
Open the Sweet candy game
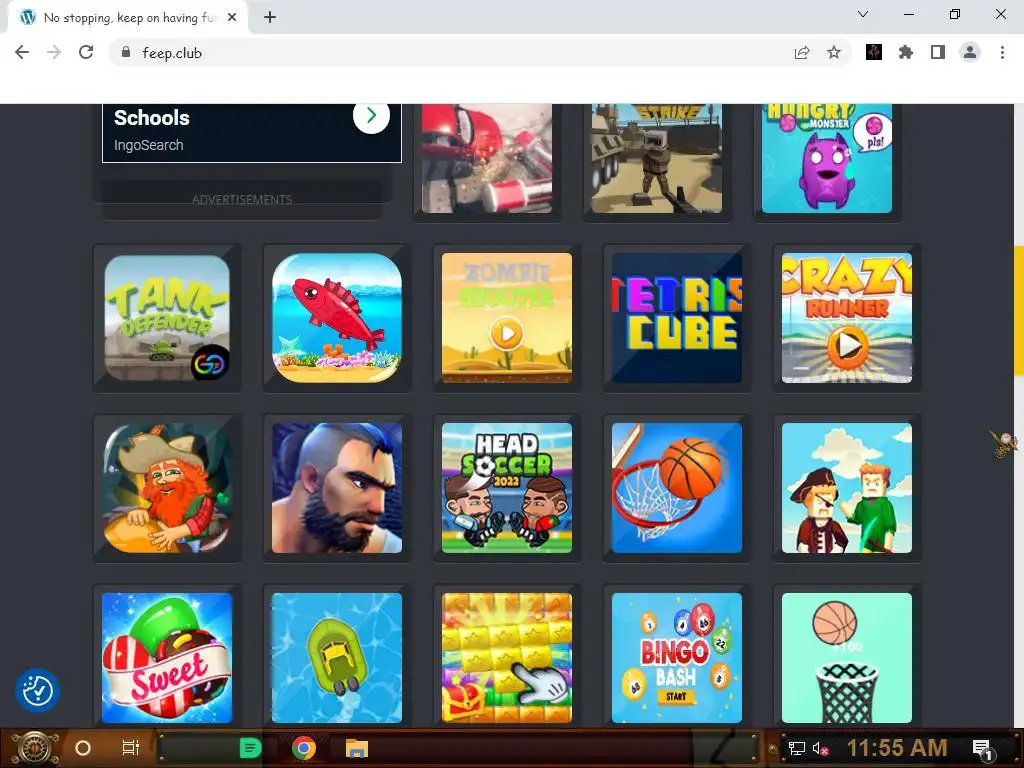pos(167,658)
